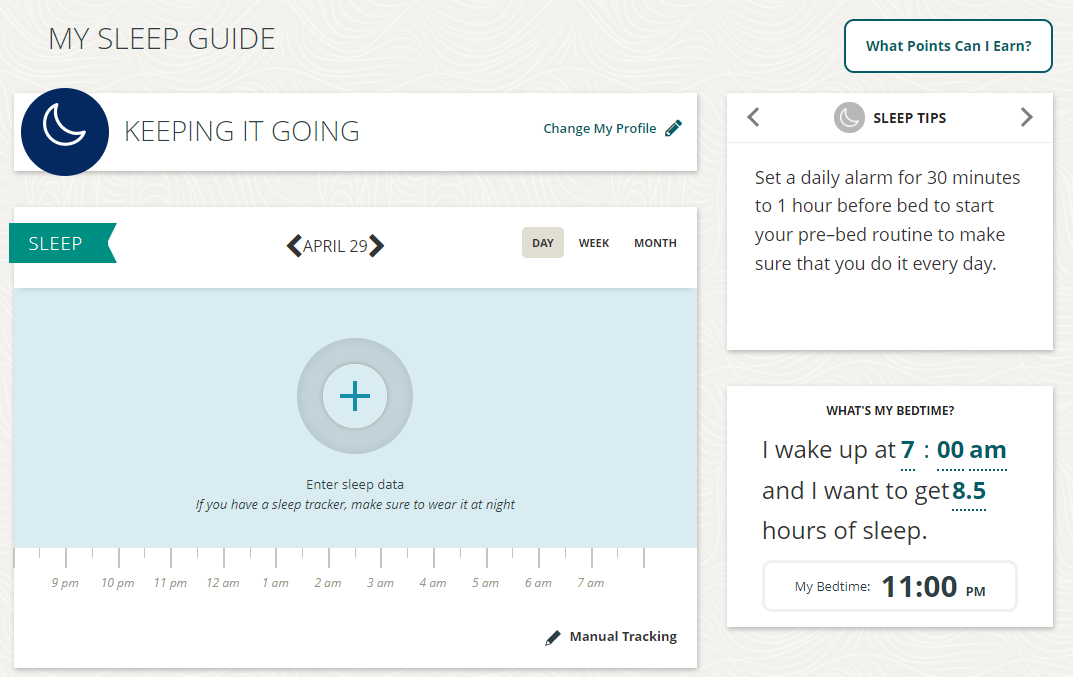Change the 00 am wake-up minutes value
1073x677 pixels.
pos(971,450)
